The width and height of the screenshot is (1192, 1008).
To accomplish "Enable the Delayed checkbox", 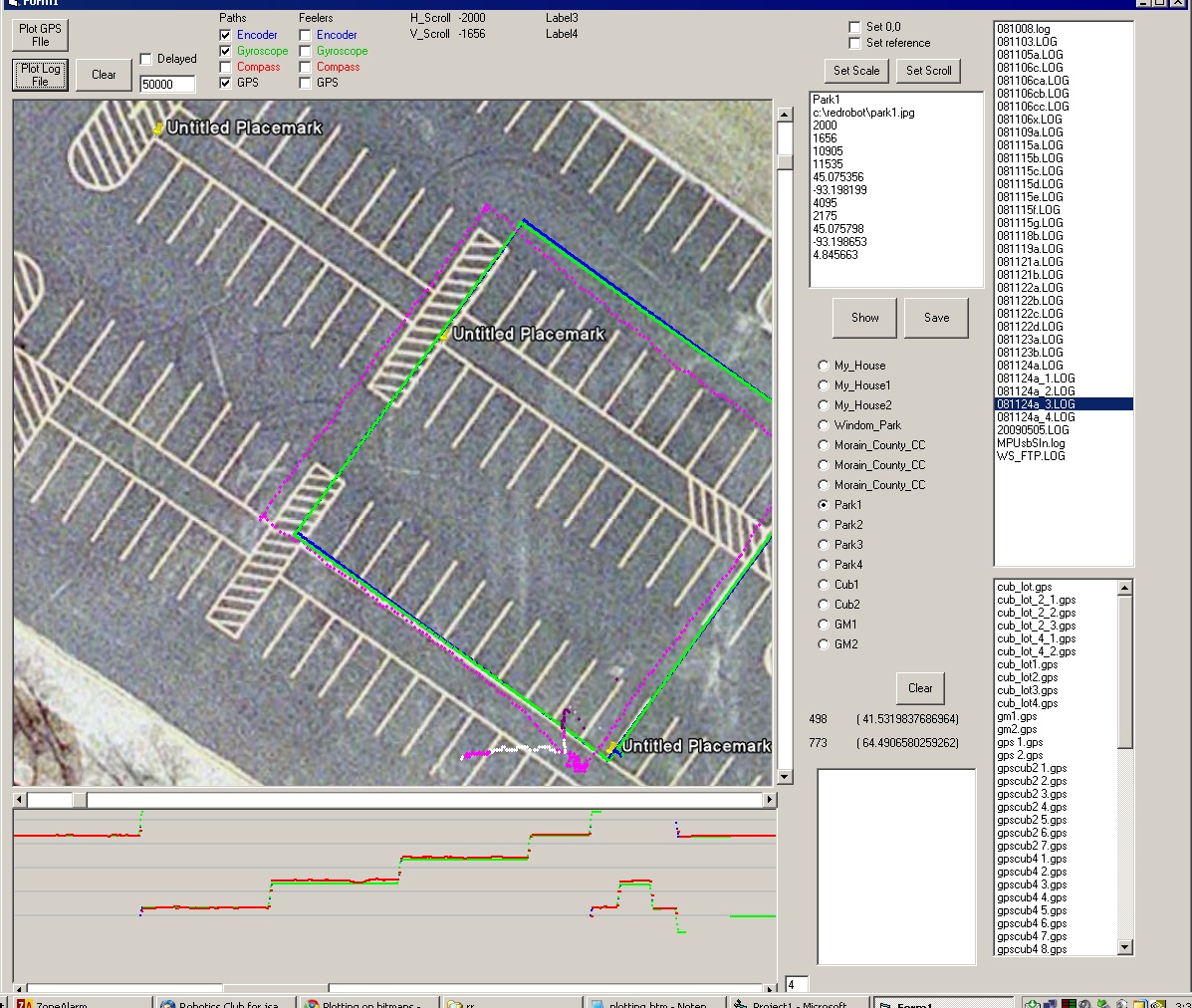I will point(146,59).
